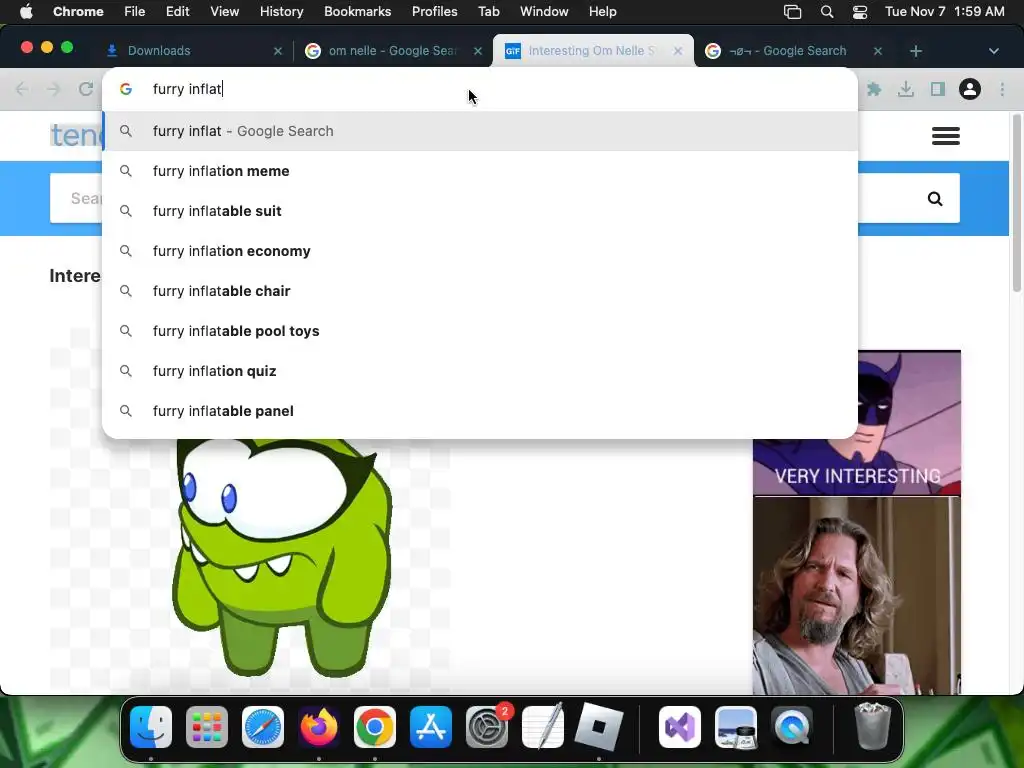Viewport: 1024px width, 768px height.
Task: Click Tenor search magnifier button
Action: 935,199
